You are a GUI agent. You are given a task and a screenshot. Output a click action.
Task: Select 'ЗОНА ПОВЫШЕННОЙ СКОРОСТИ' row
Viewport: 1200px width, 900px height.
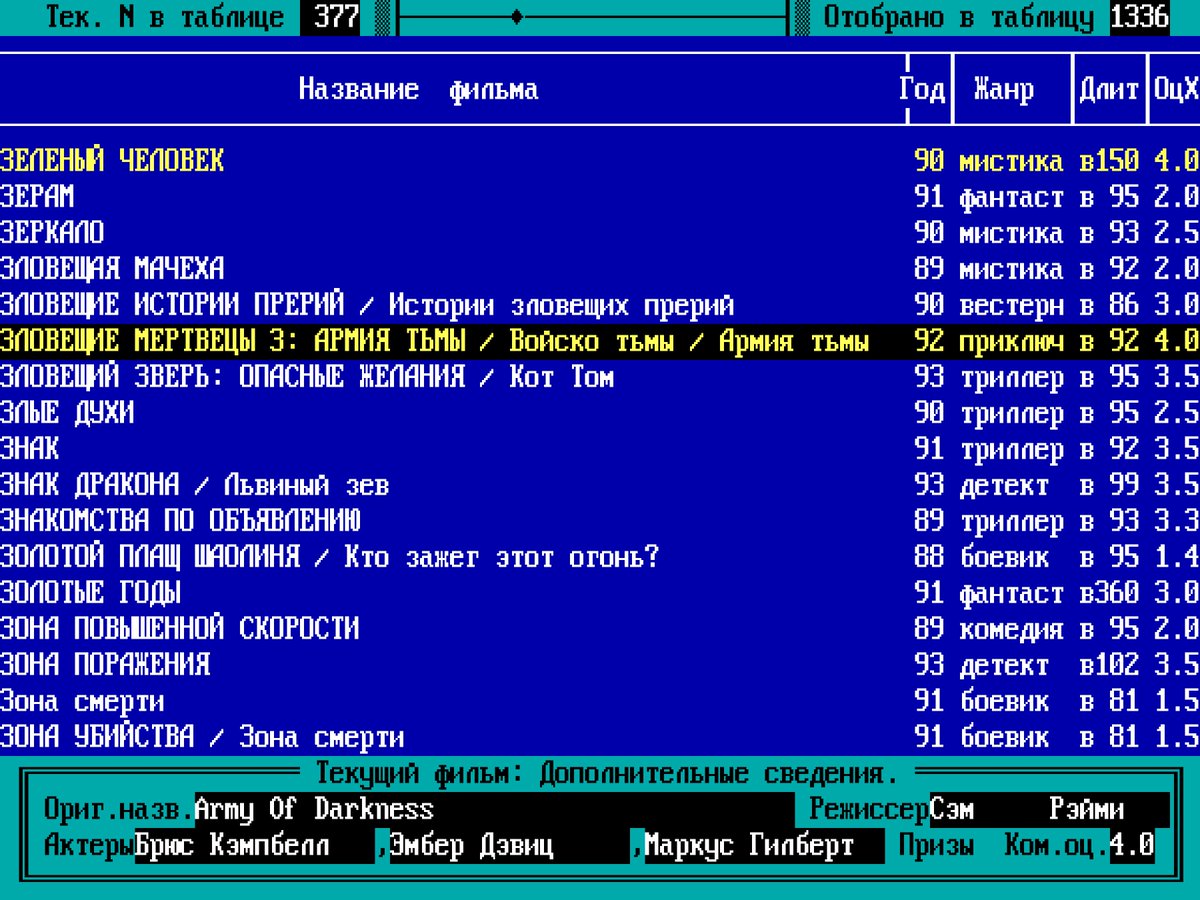point(600,629)
